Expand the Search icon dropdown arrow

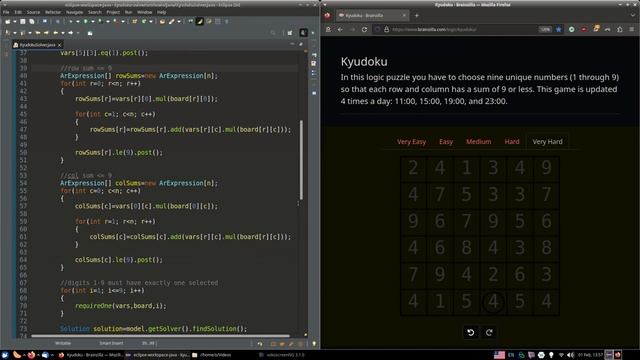click(x=179, y=21)
